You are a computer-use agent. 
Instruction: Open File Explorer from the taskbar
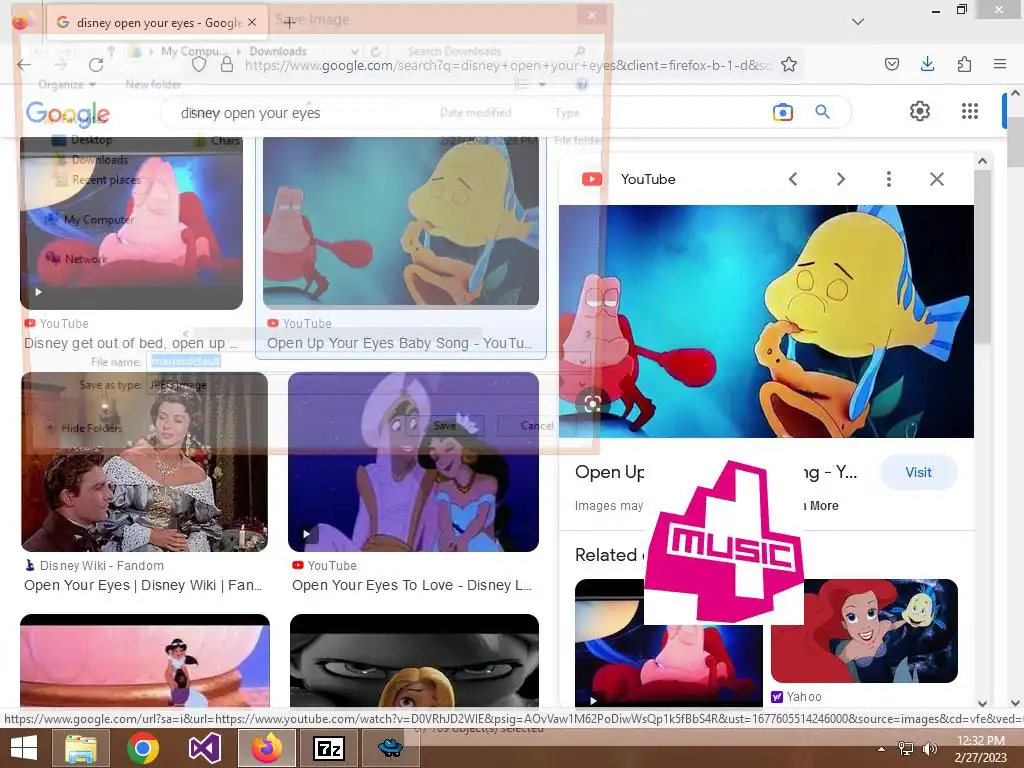click(81, 748)
